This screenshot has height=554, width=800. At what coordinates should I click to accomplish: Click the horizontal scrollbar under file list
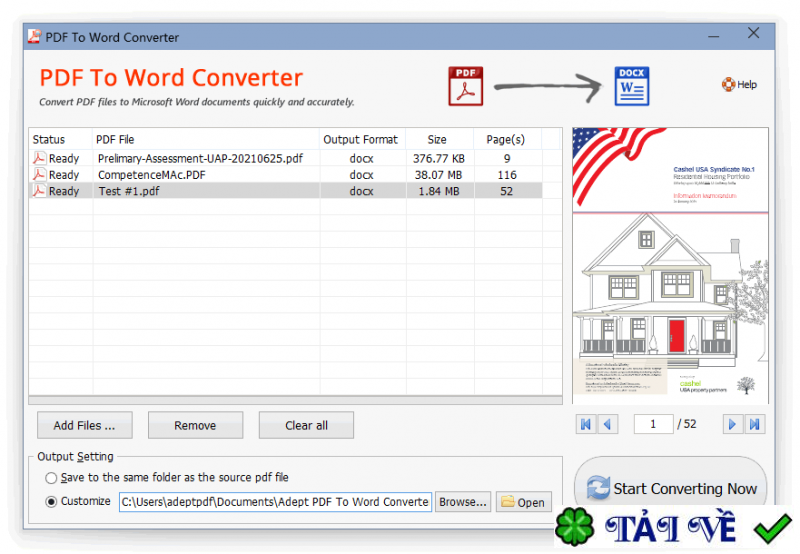pyautogui.click(x=295, y=400)
